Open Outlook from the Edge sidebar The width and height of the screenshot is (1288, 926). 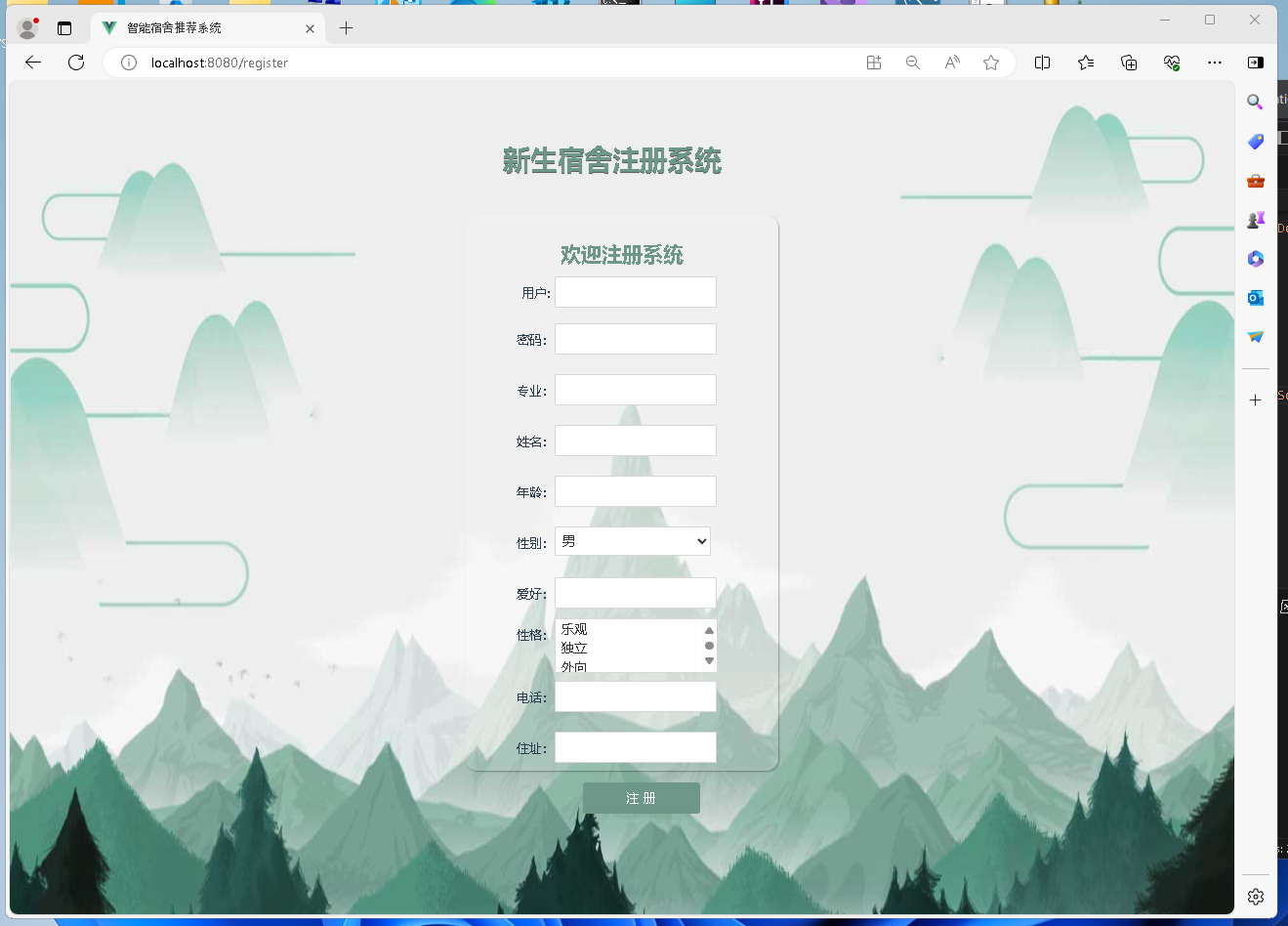tap(1255, 297)
